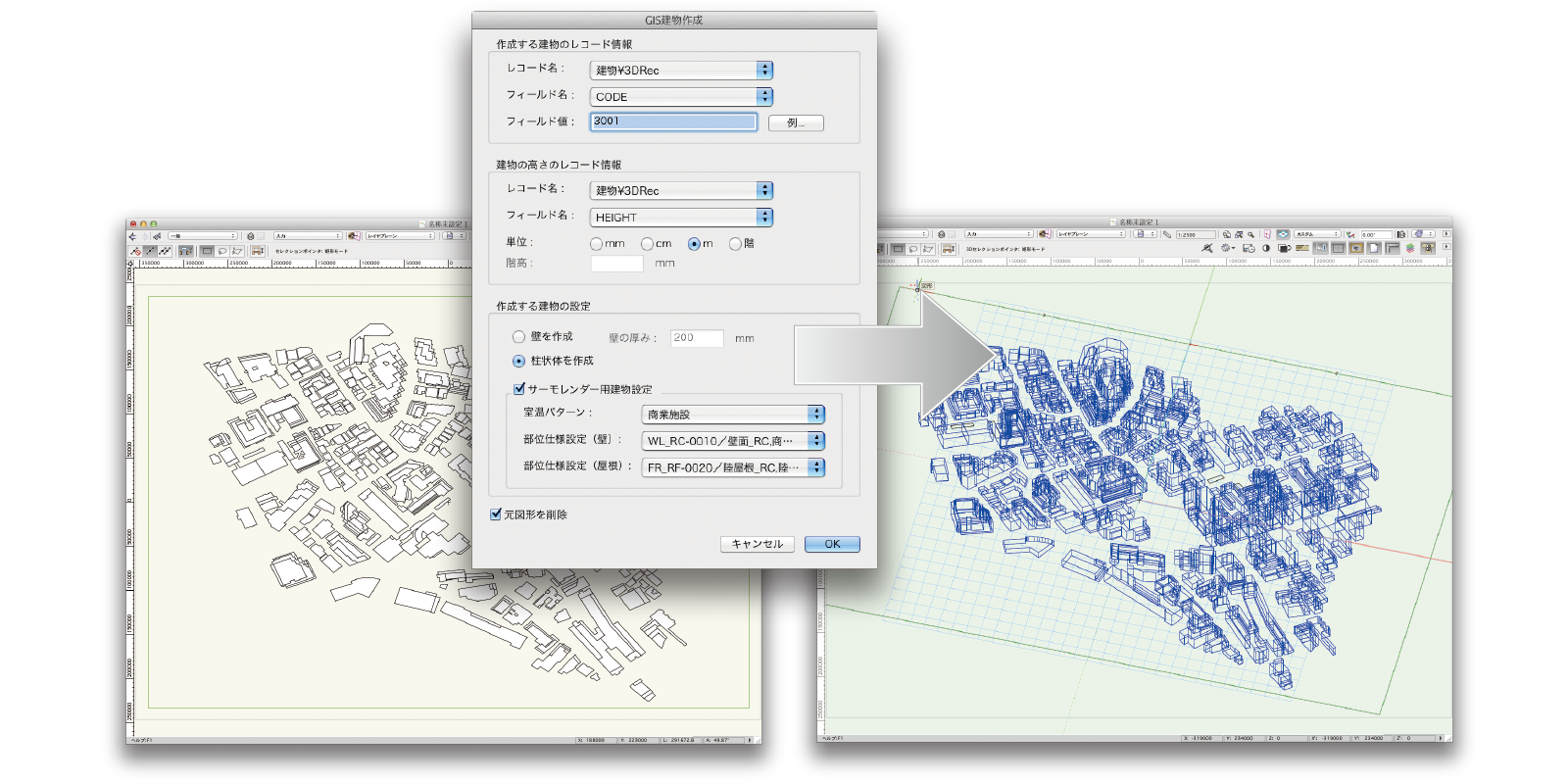Open the gear settings icon in the right toolbar
Screen dimensions: 1568x784
1226,249
